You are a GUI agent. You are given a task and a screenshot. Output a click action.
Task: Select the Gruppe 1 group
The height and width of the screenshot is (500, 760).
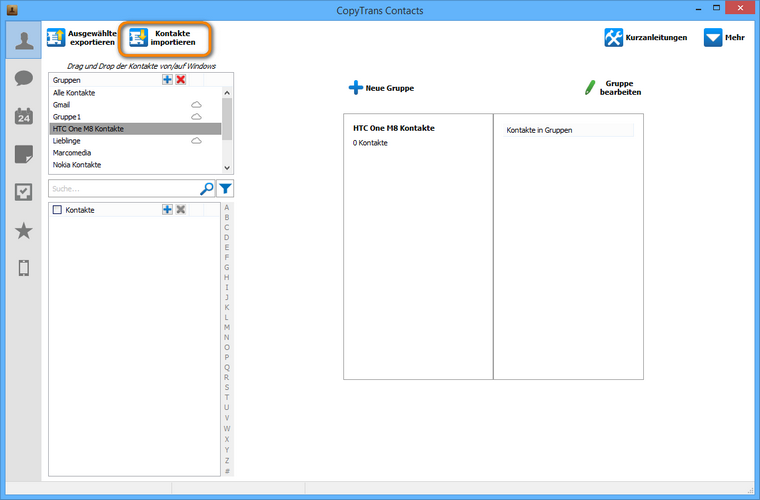[135, 117]
